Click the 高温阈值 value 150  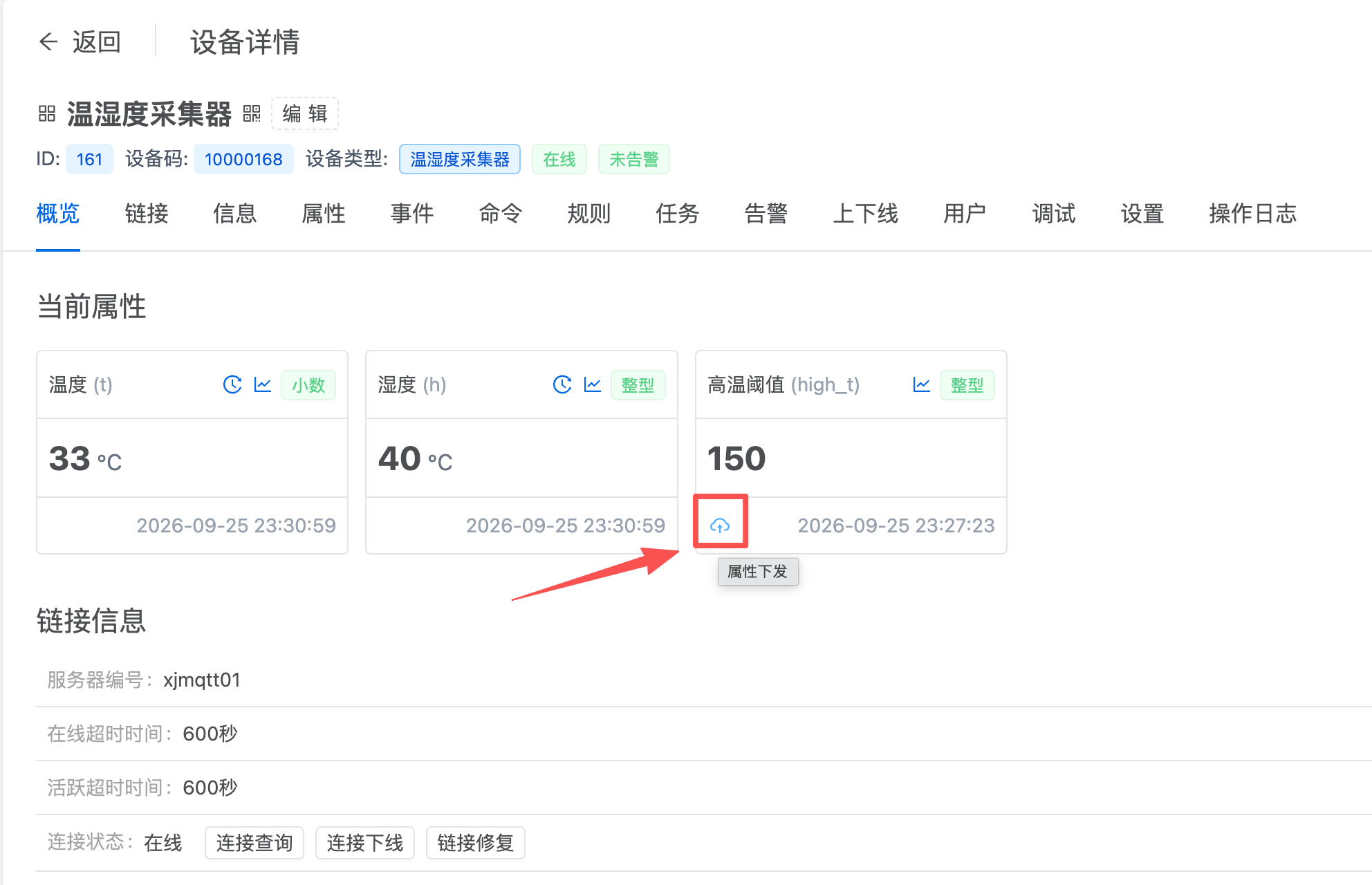(736, 458)
